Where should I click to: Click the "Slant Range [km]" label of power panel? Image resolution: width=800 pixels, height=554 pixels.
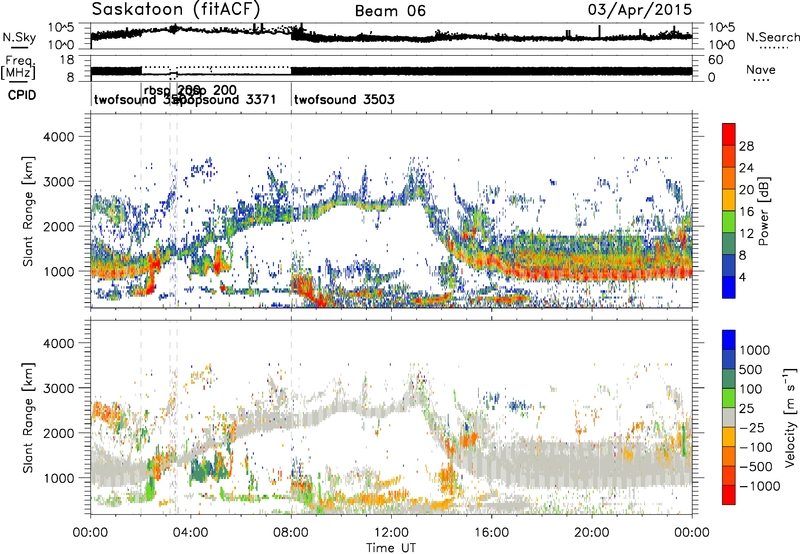tap(28, 211)
